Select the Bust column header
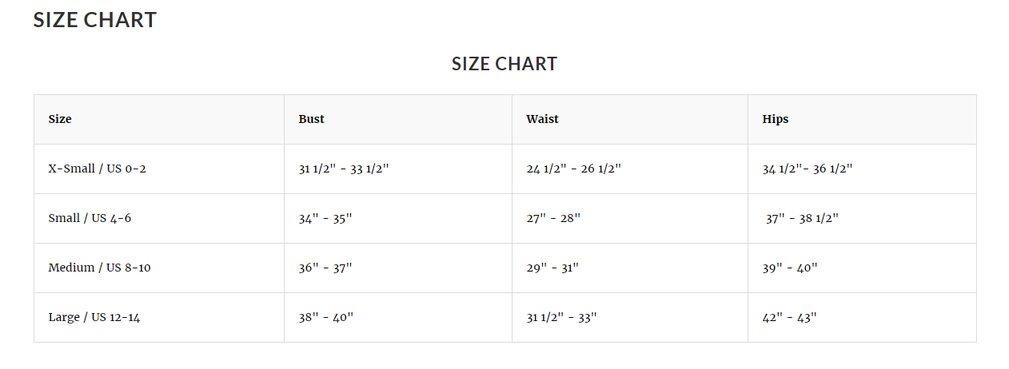Screen dimensions: 1009x369 pos(311,119)
